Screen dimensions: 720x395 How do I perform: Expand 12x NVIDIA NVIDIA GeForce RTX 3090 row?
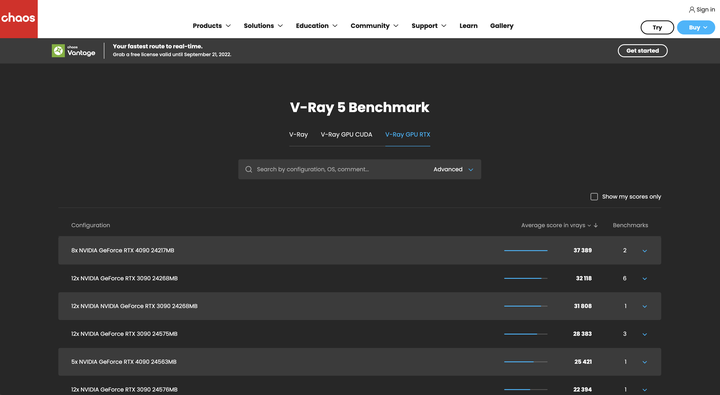(x=645, y=306)
